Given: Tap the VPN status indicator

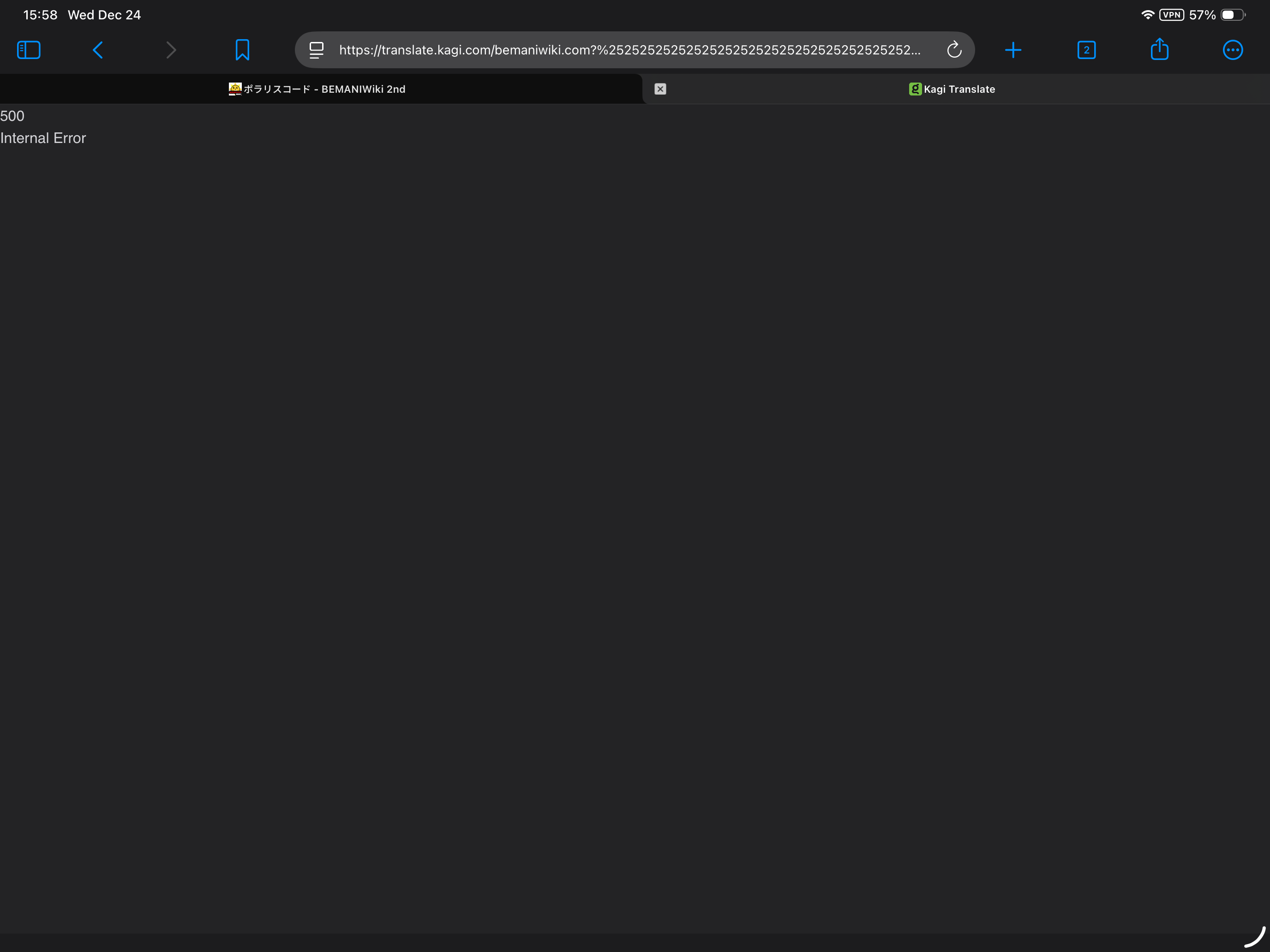Looking at the screenshot, I should pyautogui.click(x=1171, y=15).
